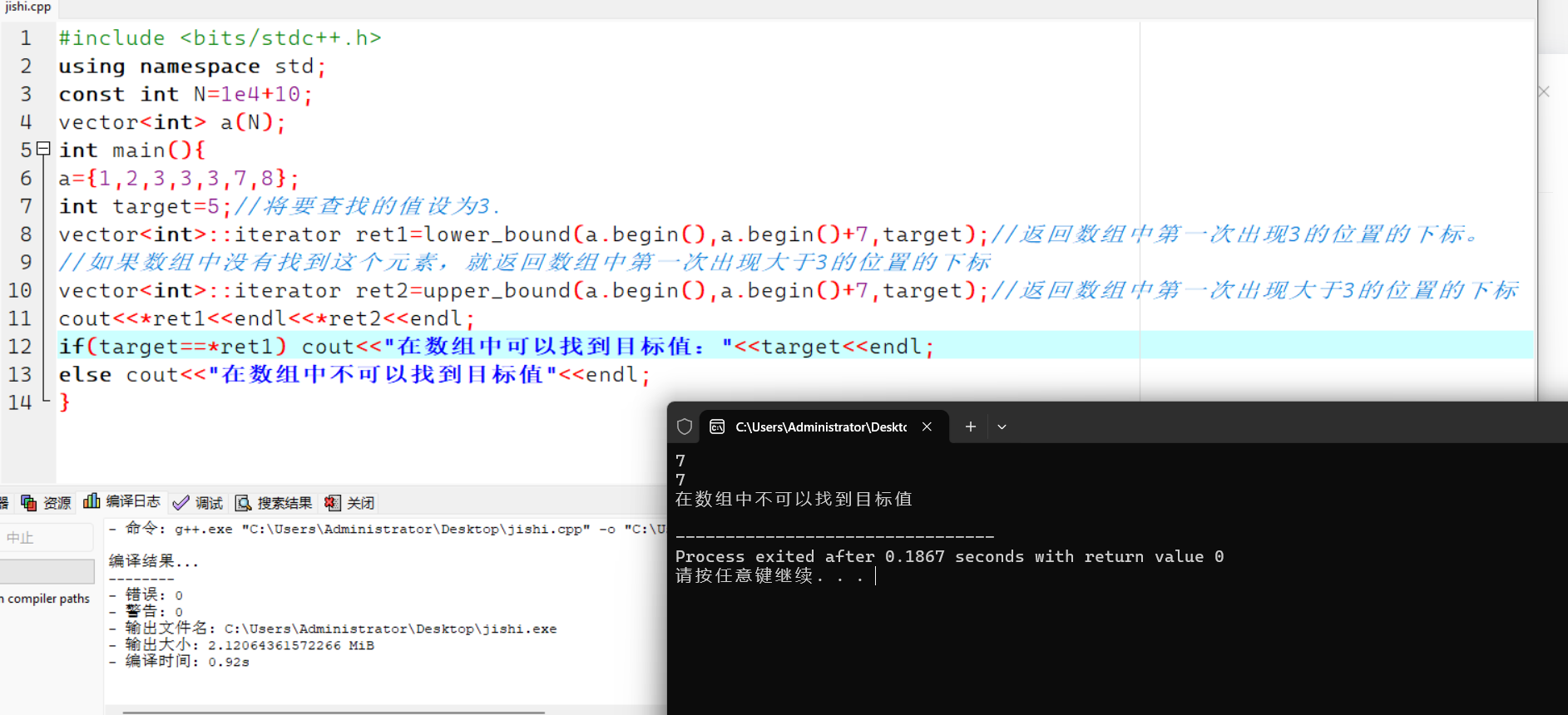Click the upper_bound statement on line 10

click(523, 290)
